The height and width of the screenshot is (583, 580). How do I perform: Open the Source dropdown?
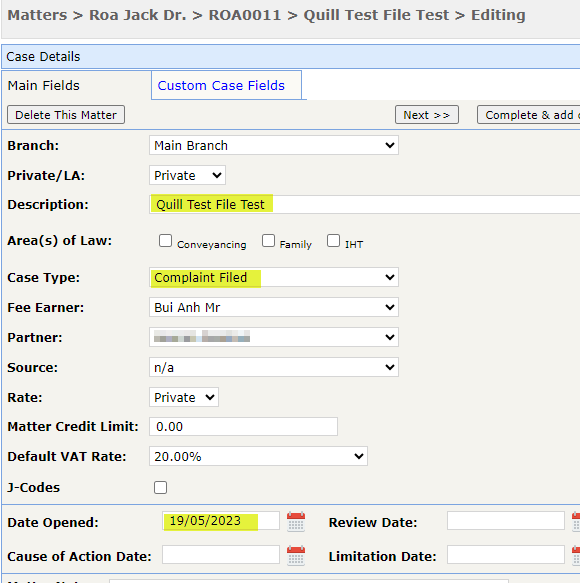coord(274,367)
